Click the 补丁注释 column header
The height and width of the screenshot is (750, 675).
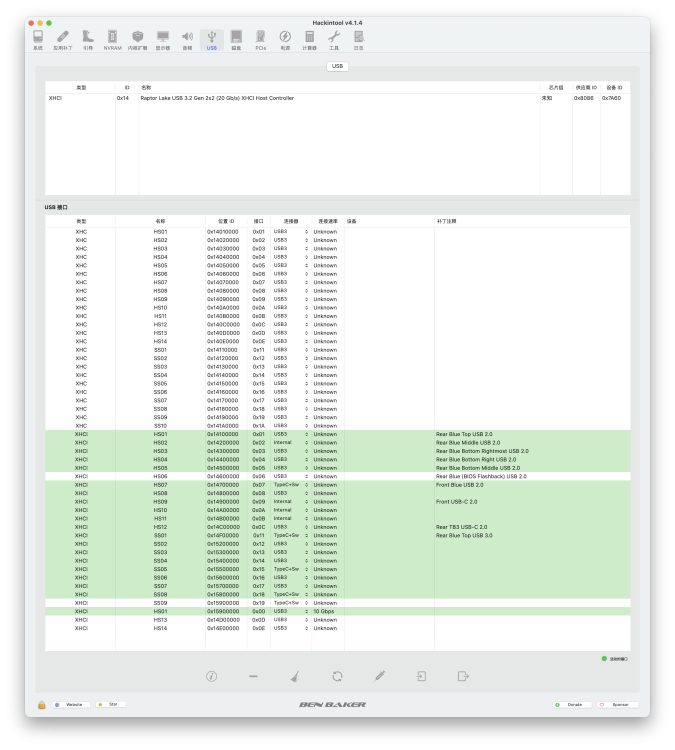click(532, 221)
